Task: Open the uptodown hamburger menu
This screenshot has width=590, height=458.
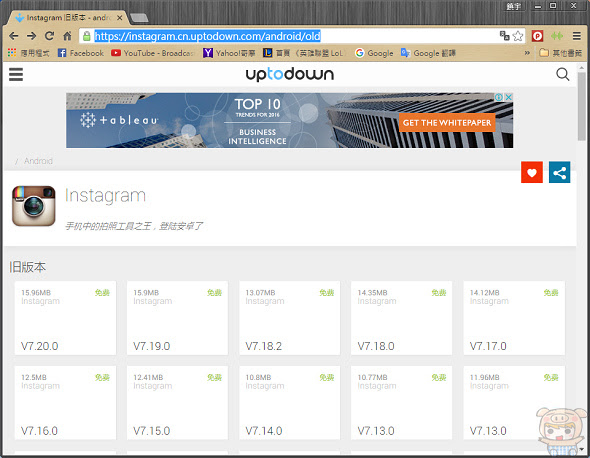Action: (16, 74)
